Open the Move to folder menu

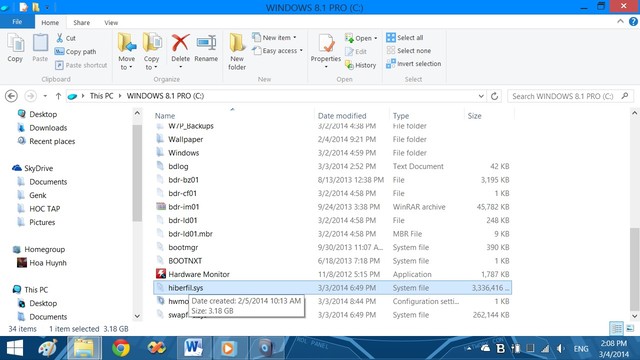tap(127, 52)
